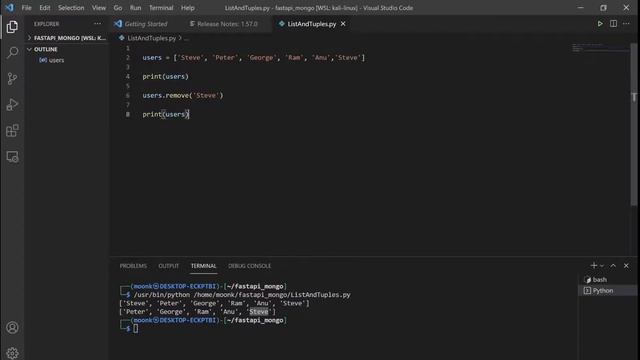Image resolution: width=640 pixels, height=360 pixels.
Task: Click line number 2 in the gutter
Action: [x=128, y=58]
